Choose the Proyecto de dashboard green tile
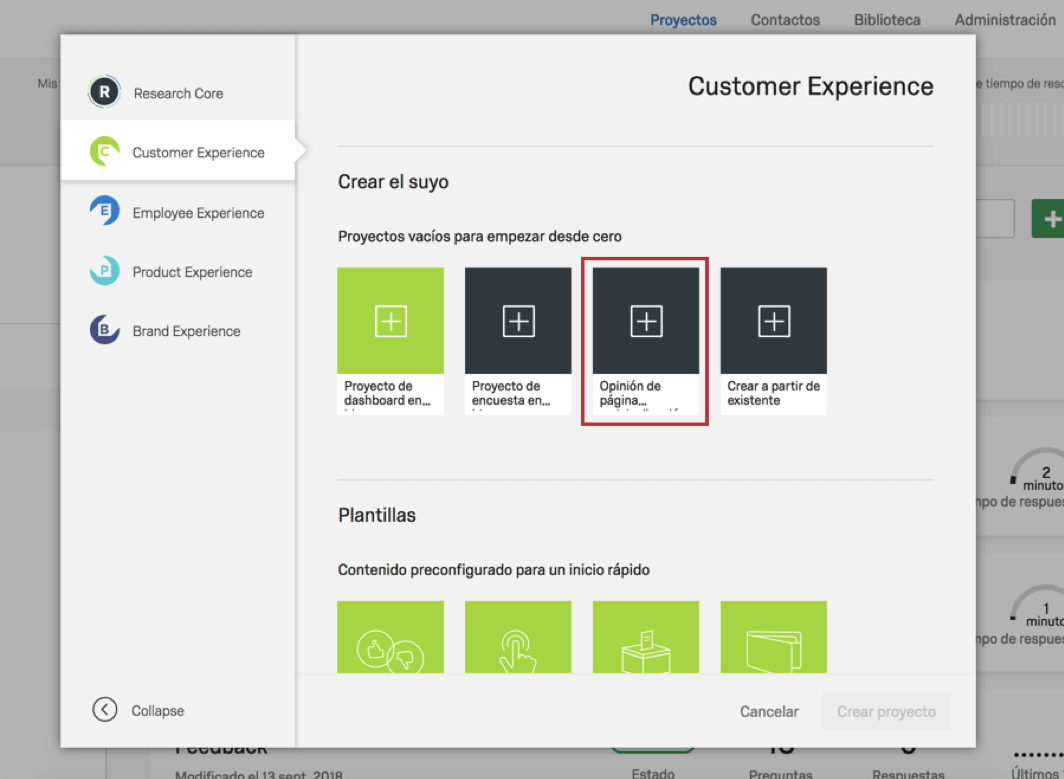The width and height of the screenshot is (1064, 779). 390,341
